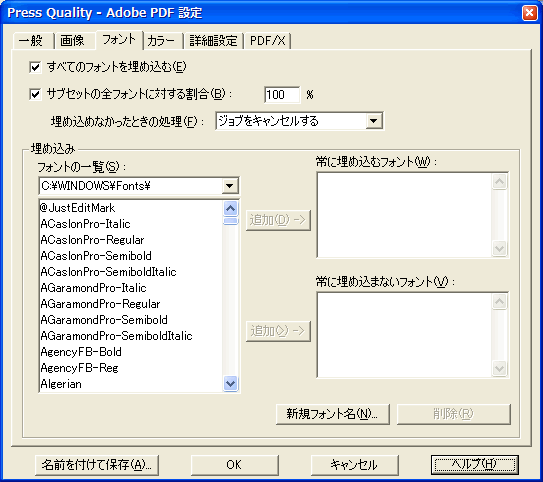Select ACaslonPro-Regular font
The width and height of the screenshot is (543, 482).
point(132,240)
